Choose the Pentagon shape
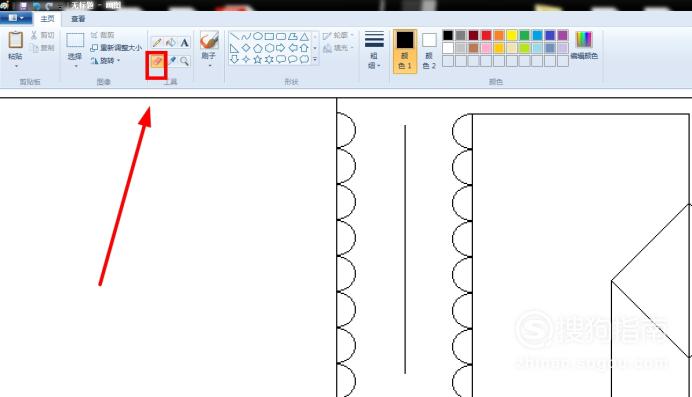This screenshot has height=397, width=692. [x=258, y=48]
